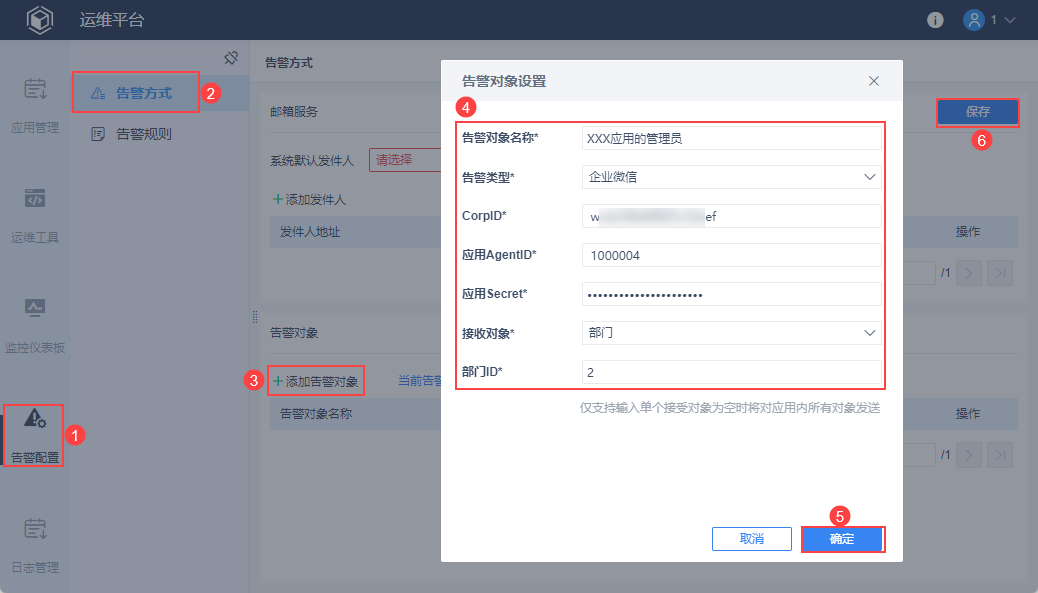
Task: Click the 告警对象 section label
Action: [x=294, y=333]
